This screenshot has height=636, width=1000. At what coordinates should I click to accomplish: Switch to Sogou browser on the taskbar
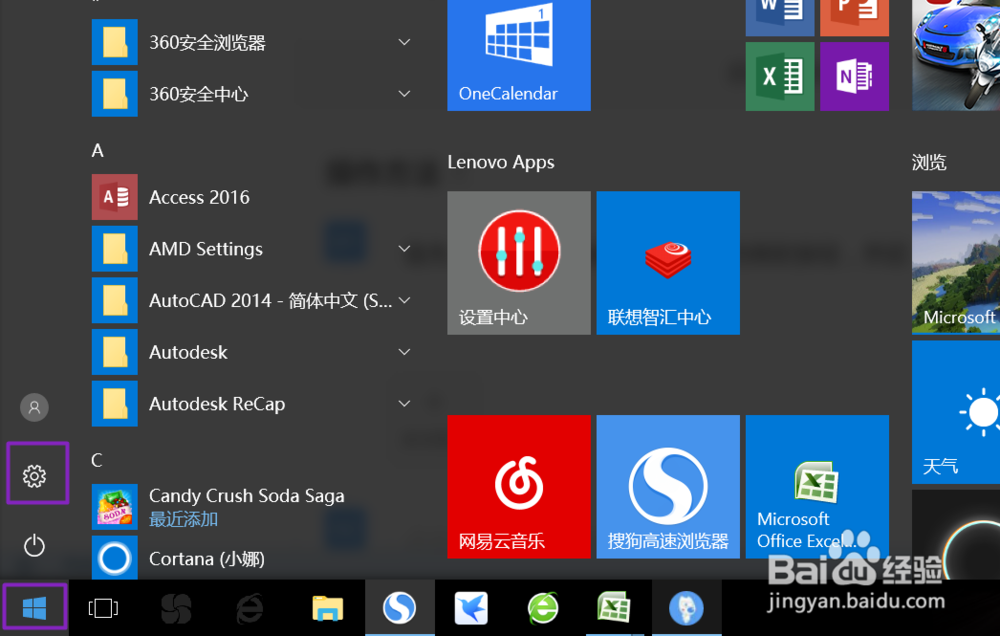click(400, 608)
